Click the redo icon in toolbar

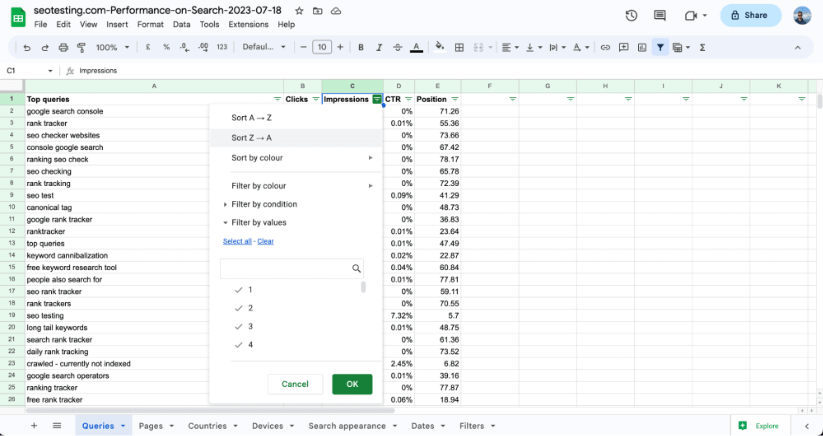pos(45,48)
